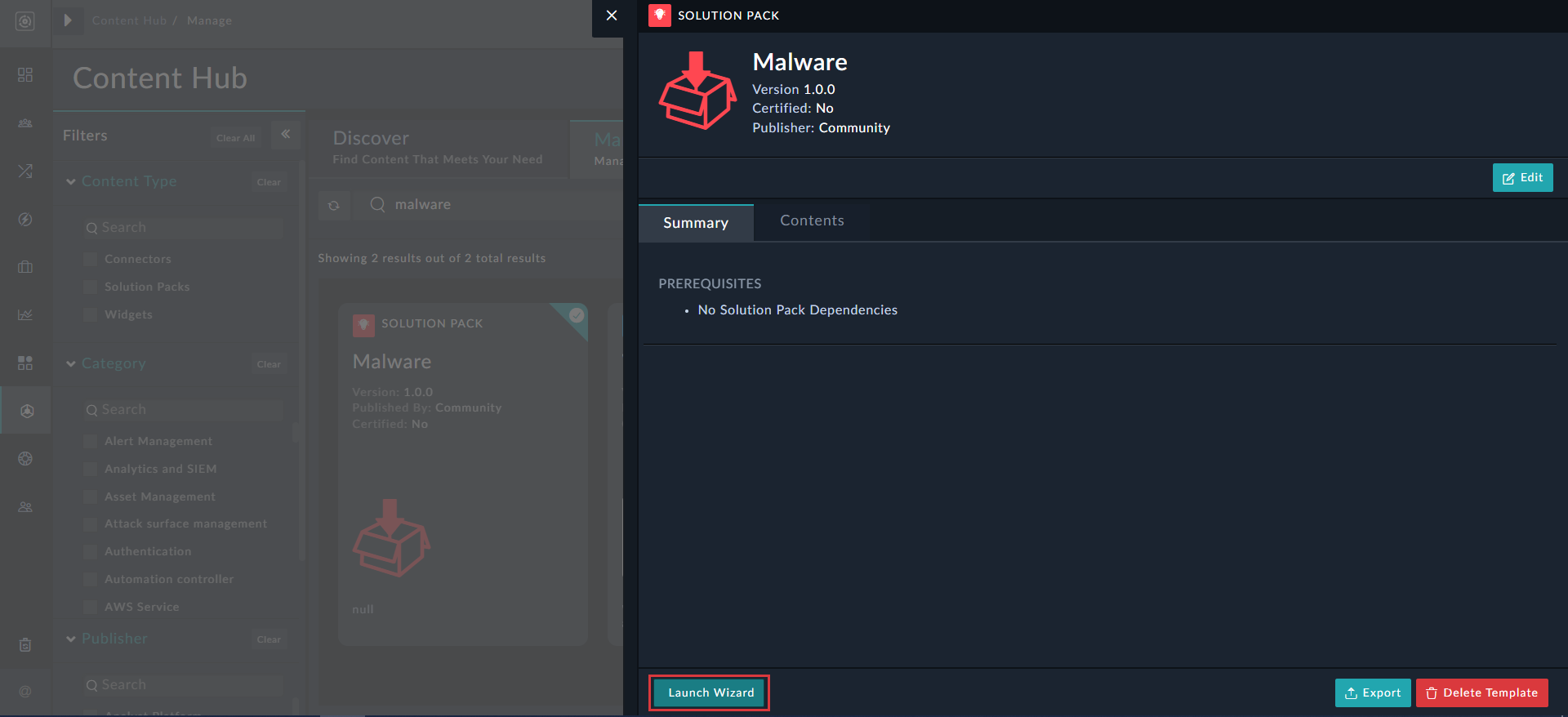Check the Attack surface management category

[x=91, y=523]
